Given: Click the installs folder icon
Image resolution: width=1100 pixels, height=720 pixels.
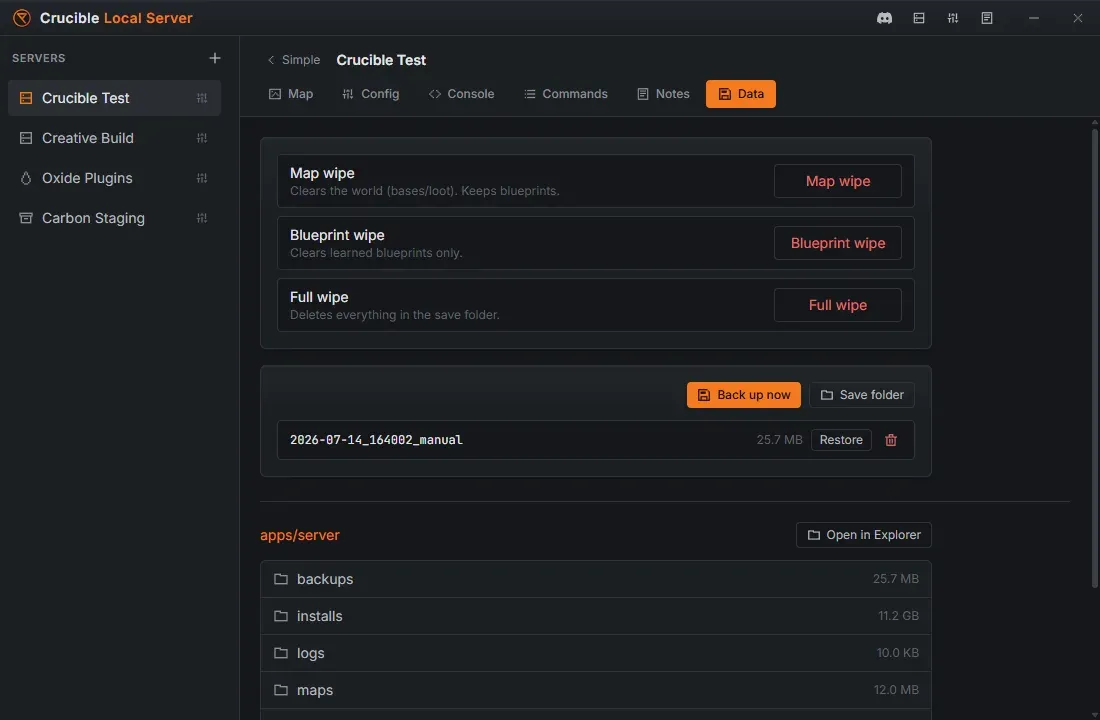Looking at the screenshot, I should (281, 616).
